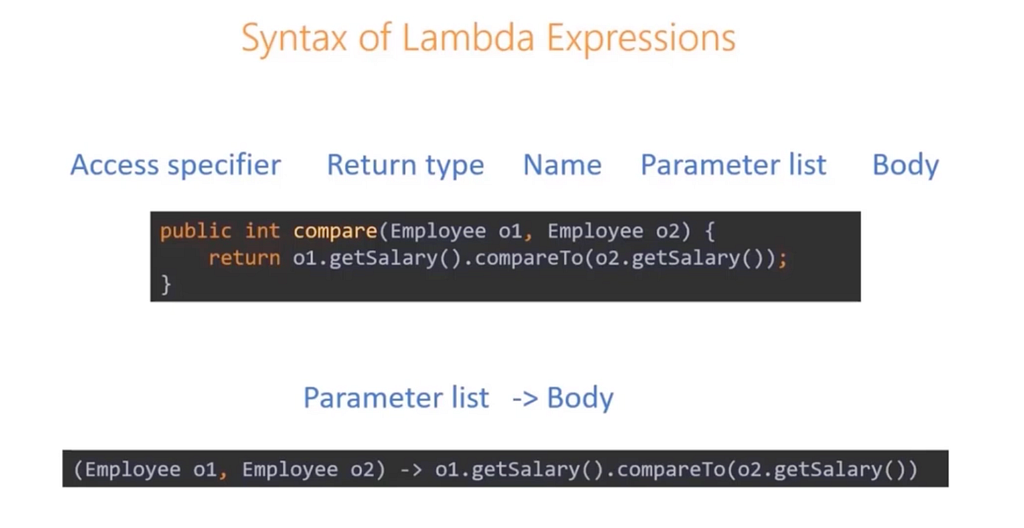Click the 'public' keyword in the code
Image resolution: width=1024 pixels, height=528 pixels.
(x=195, y=231)
